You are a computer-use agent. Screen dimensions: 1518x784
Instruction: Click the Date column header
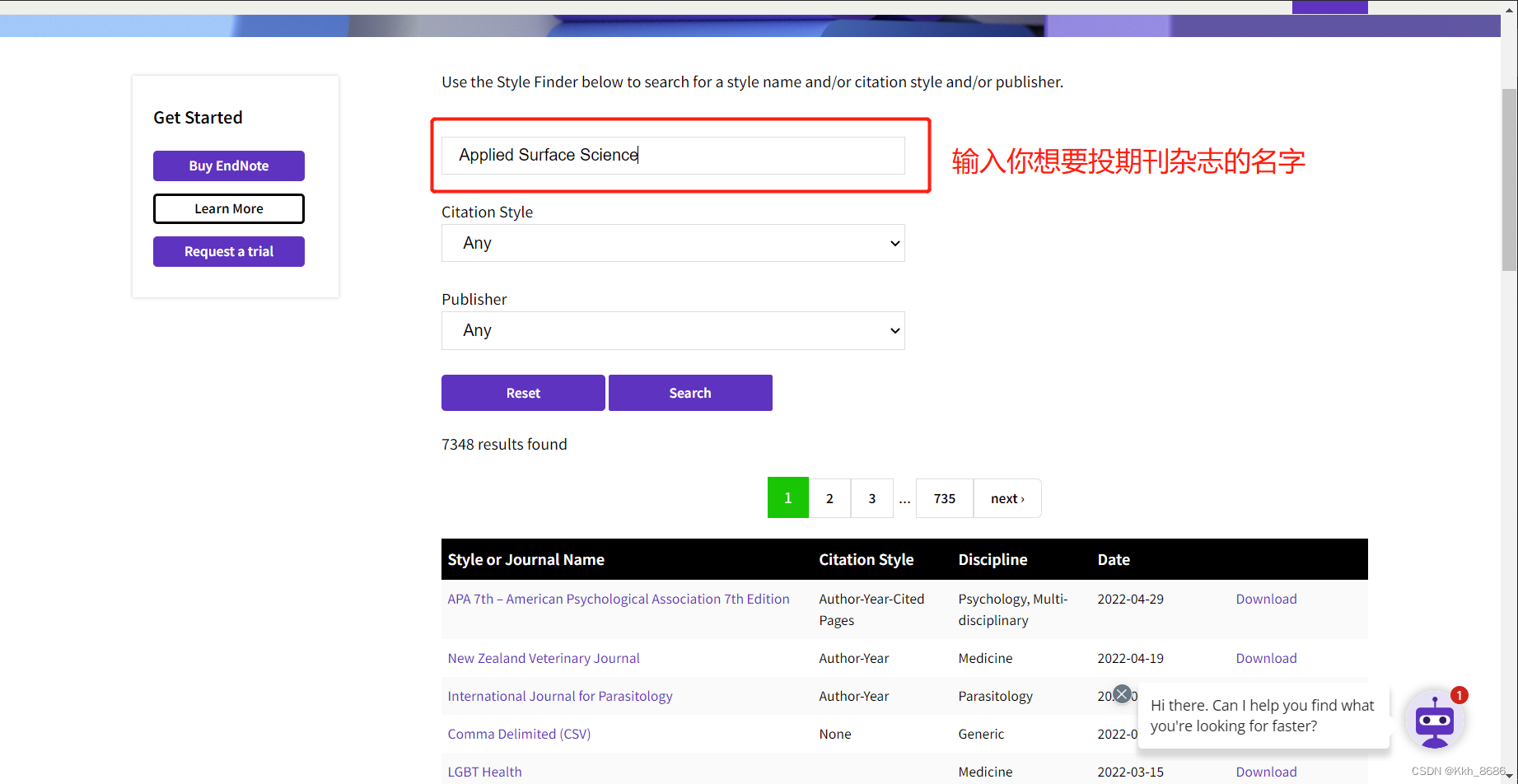[1114, 559]
